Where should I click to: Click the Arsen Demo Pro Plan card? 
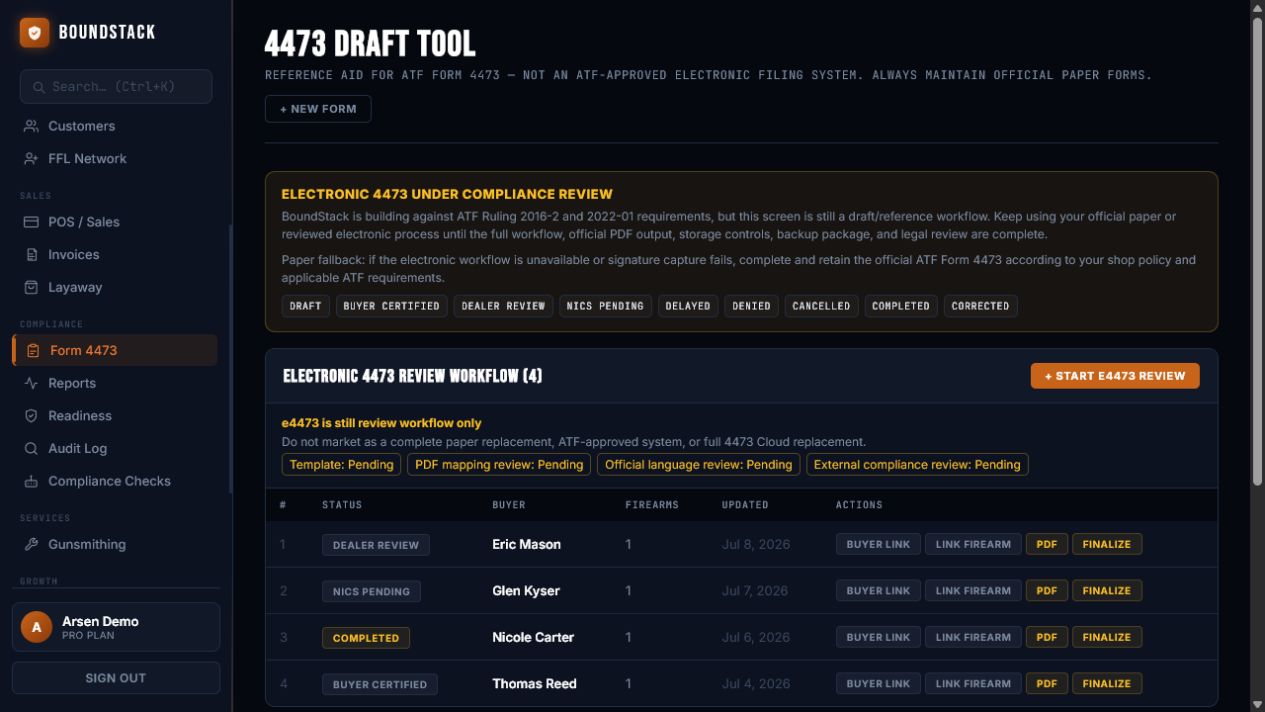[116, 627]
